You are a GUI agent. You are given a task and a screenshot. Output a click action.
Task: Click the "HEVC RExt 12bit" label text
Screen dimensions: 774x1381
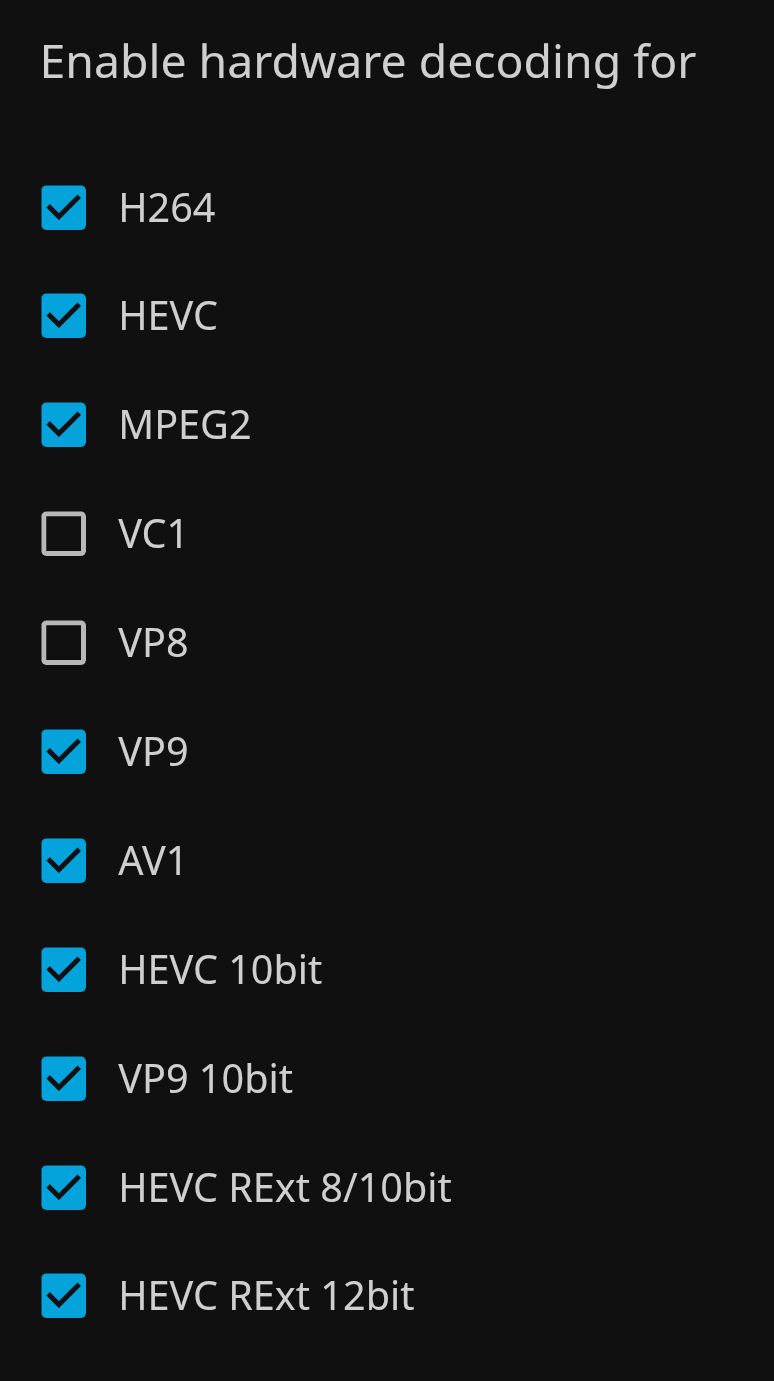(267, 1296)
